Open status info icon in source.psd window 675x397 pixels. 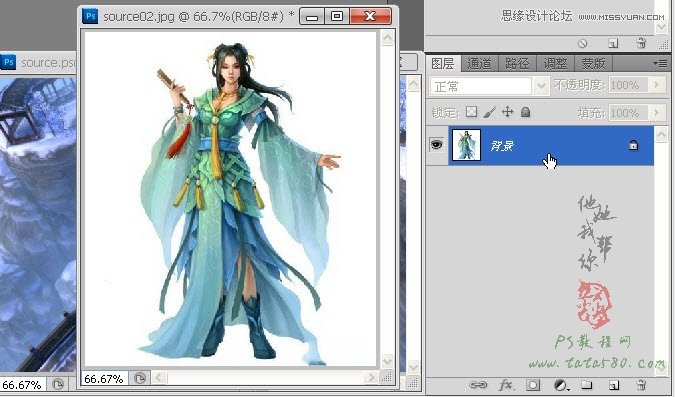point(58,384)
